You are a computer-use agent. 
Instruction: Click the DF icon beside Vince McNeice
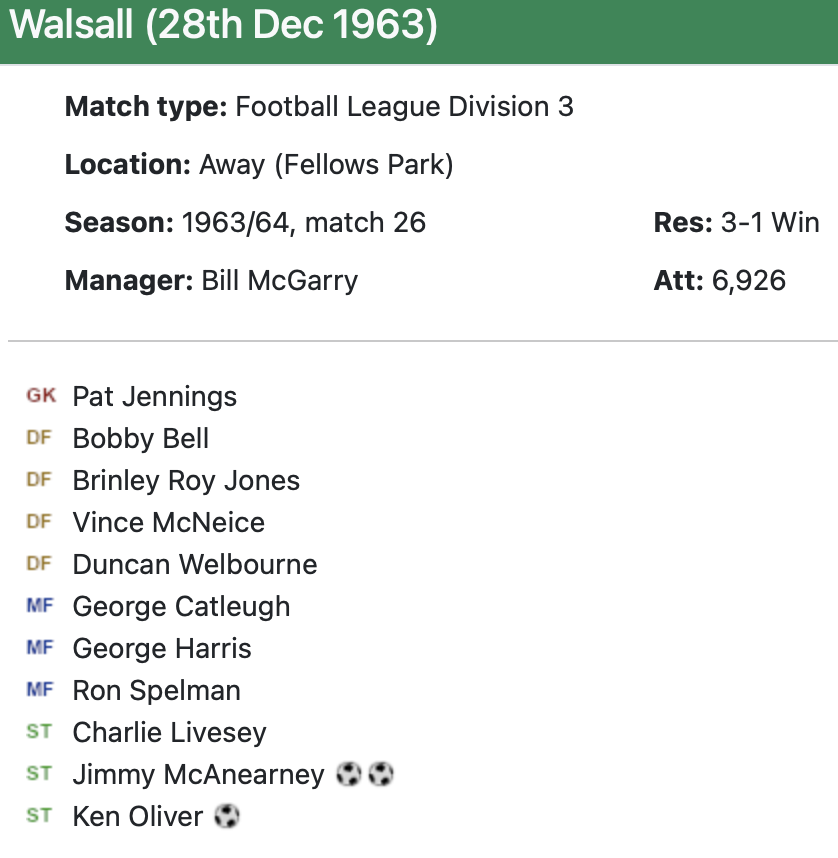(x=39, y=522)
